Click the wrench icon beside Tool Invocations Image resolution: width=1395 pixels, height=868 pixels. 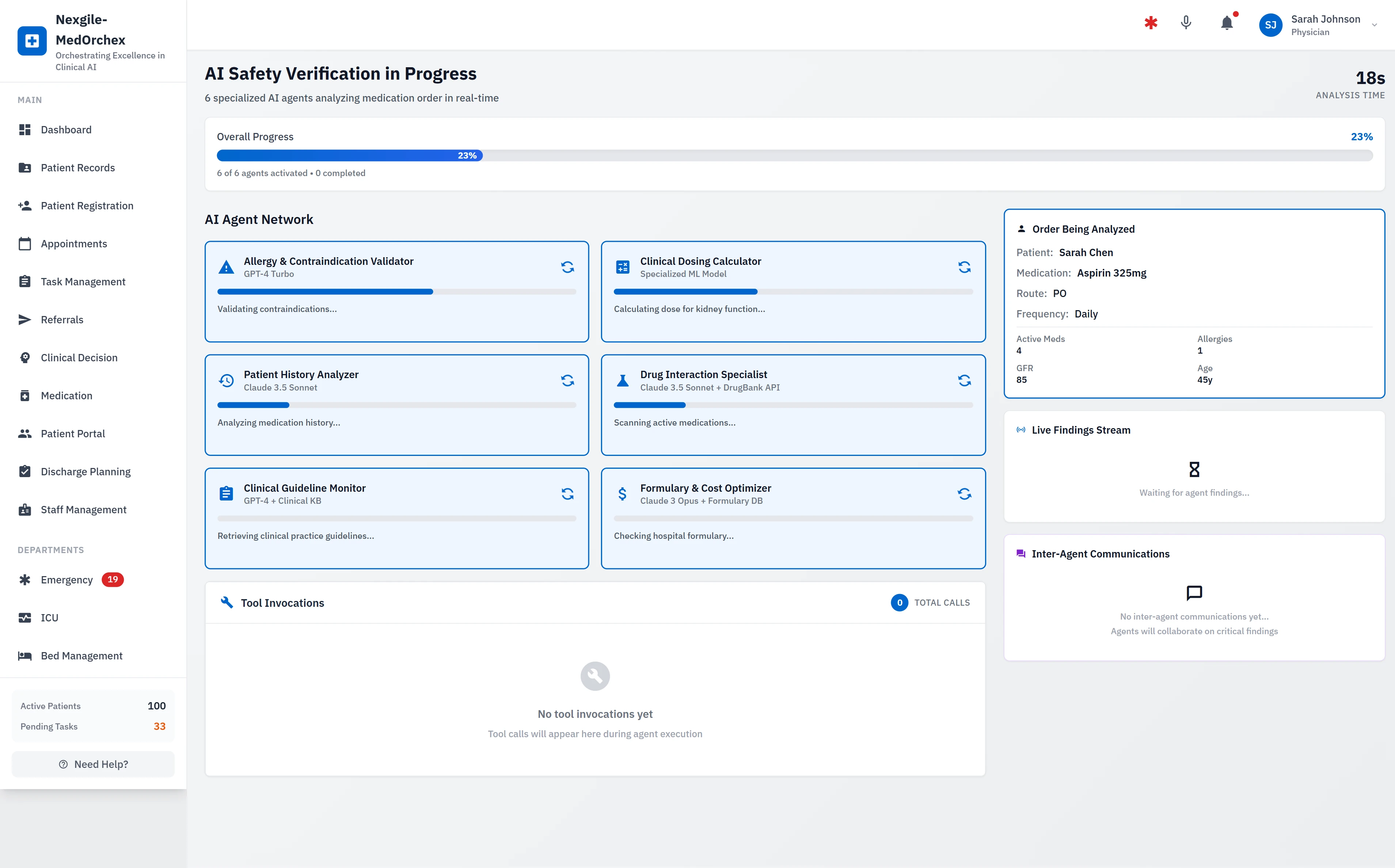point(226,602)
